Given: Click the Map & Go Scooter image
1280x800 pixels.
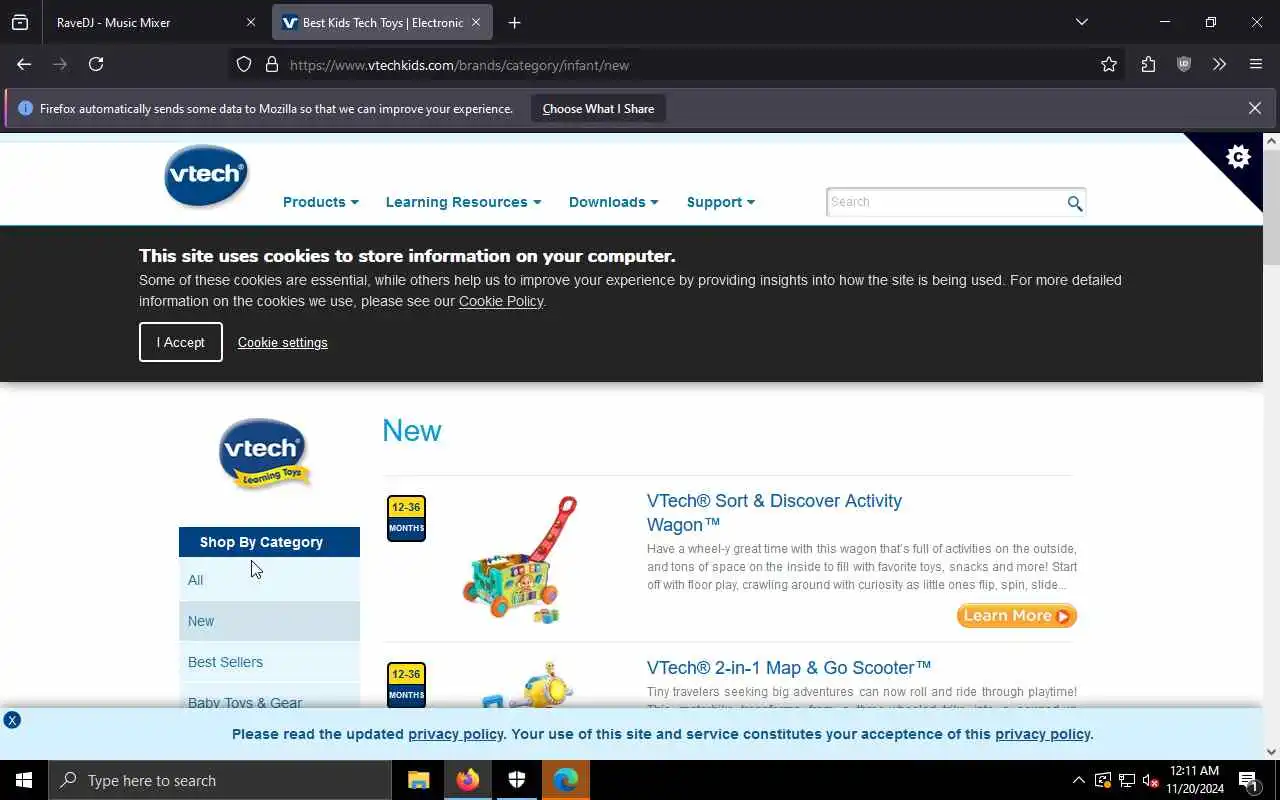Looking at the screenshot, I should [528, 685].
